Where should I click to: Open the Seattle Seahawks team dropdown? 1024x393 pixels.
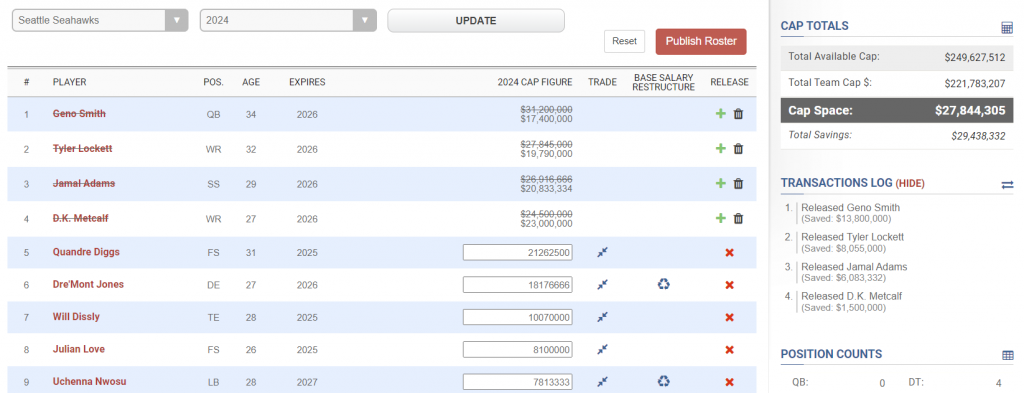(x=100, y=20)
